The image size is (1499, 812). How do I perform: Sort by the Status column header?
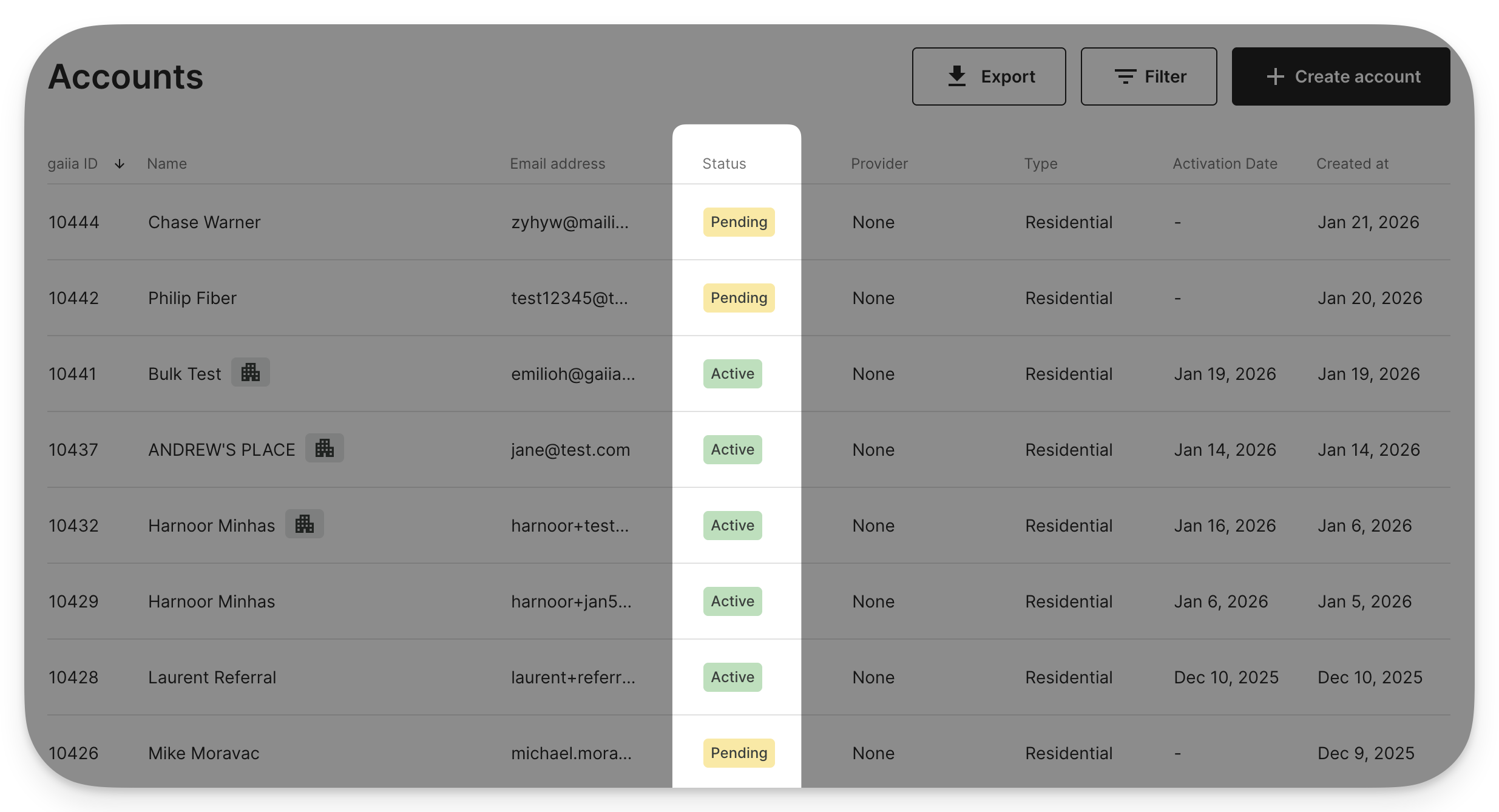724,164
